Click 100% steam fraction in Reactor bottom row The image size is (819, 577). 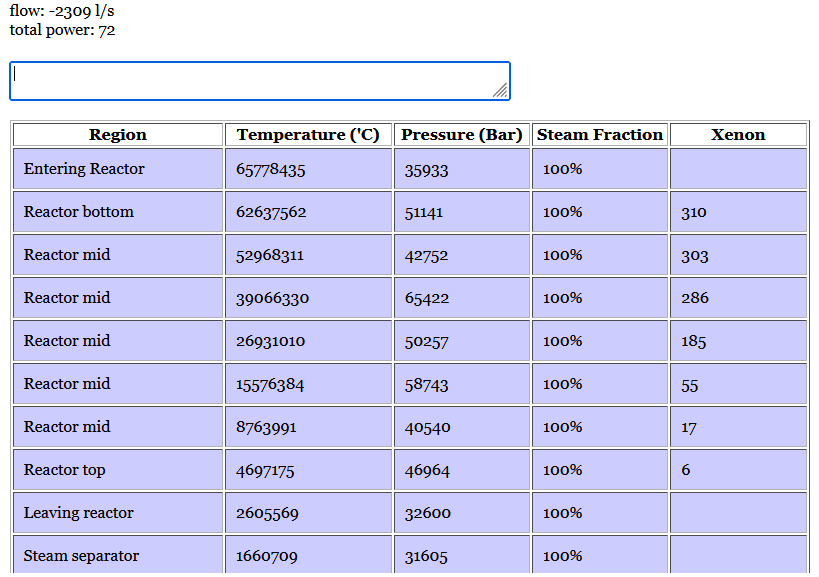(x=563, y=211)
